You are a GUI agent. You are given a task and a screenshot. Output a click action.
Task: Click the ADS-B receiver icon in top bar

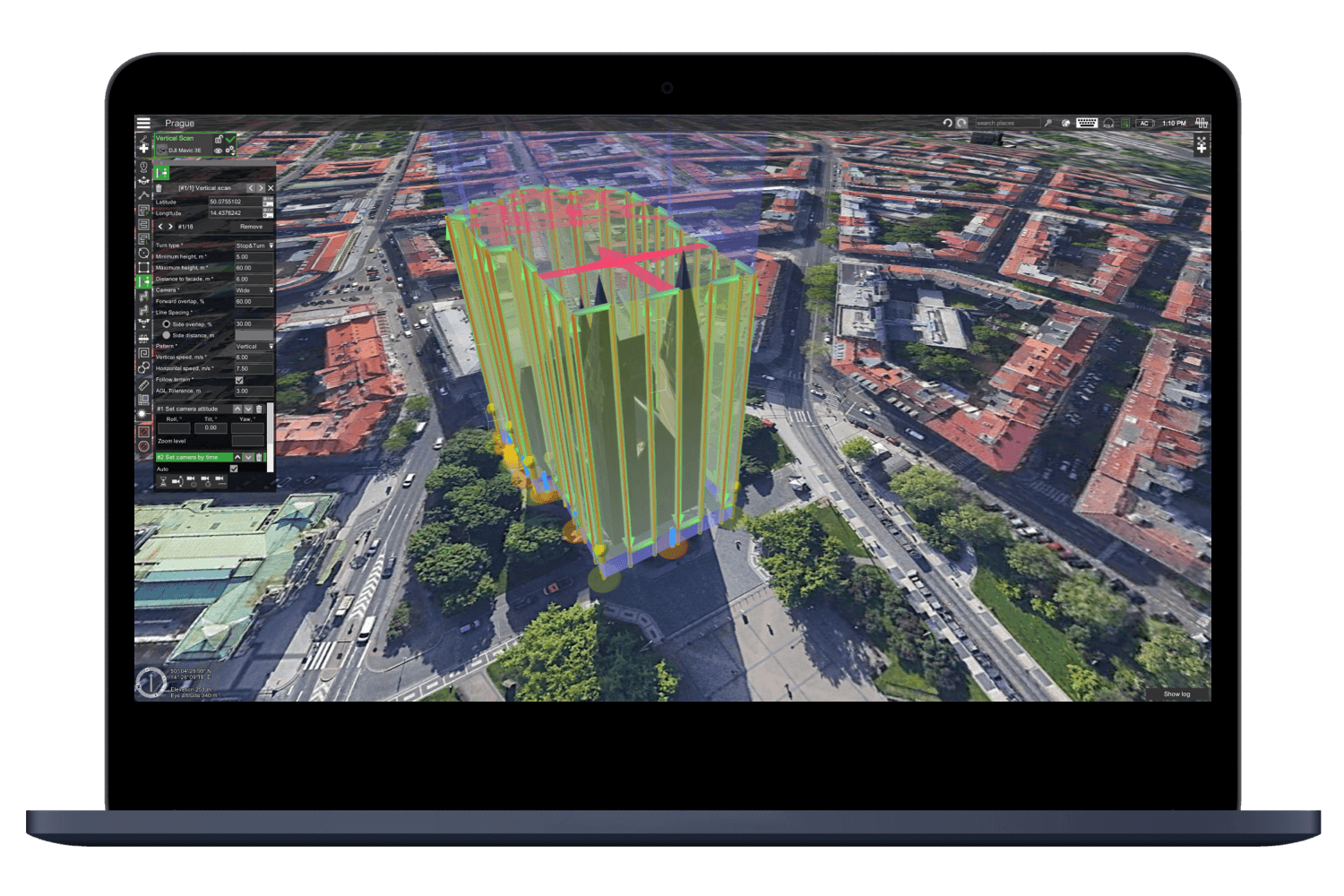click(1109, 123)
